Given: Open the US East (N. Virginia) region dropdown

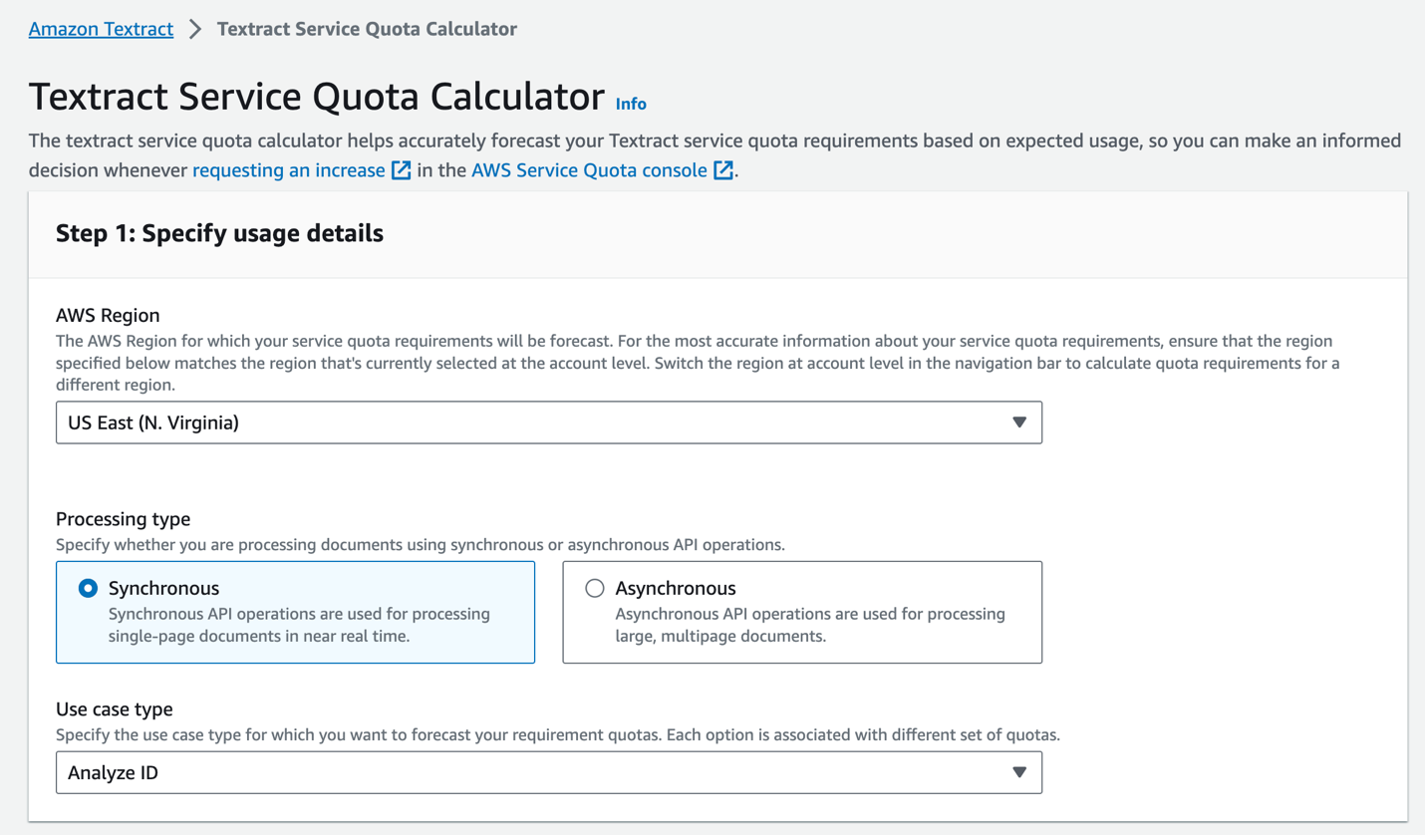Looking at the screenshot, I should point(548,422).
